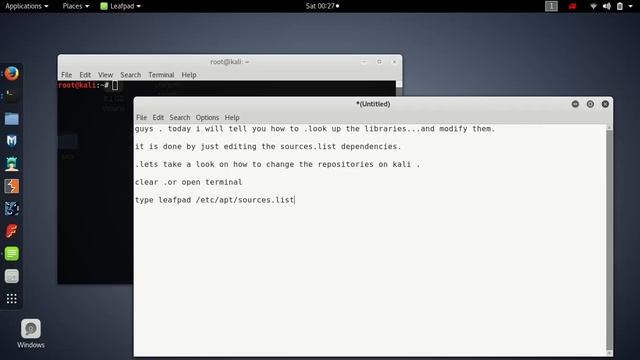Open the Places menu in top bar
The width and height of the screenshot is (640, 360).
(x=76, y=6)
